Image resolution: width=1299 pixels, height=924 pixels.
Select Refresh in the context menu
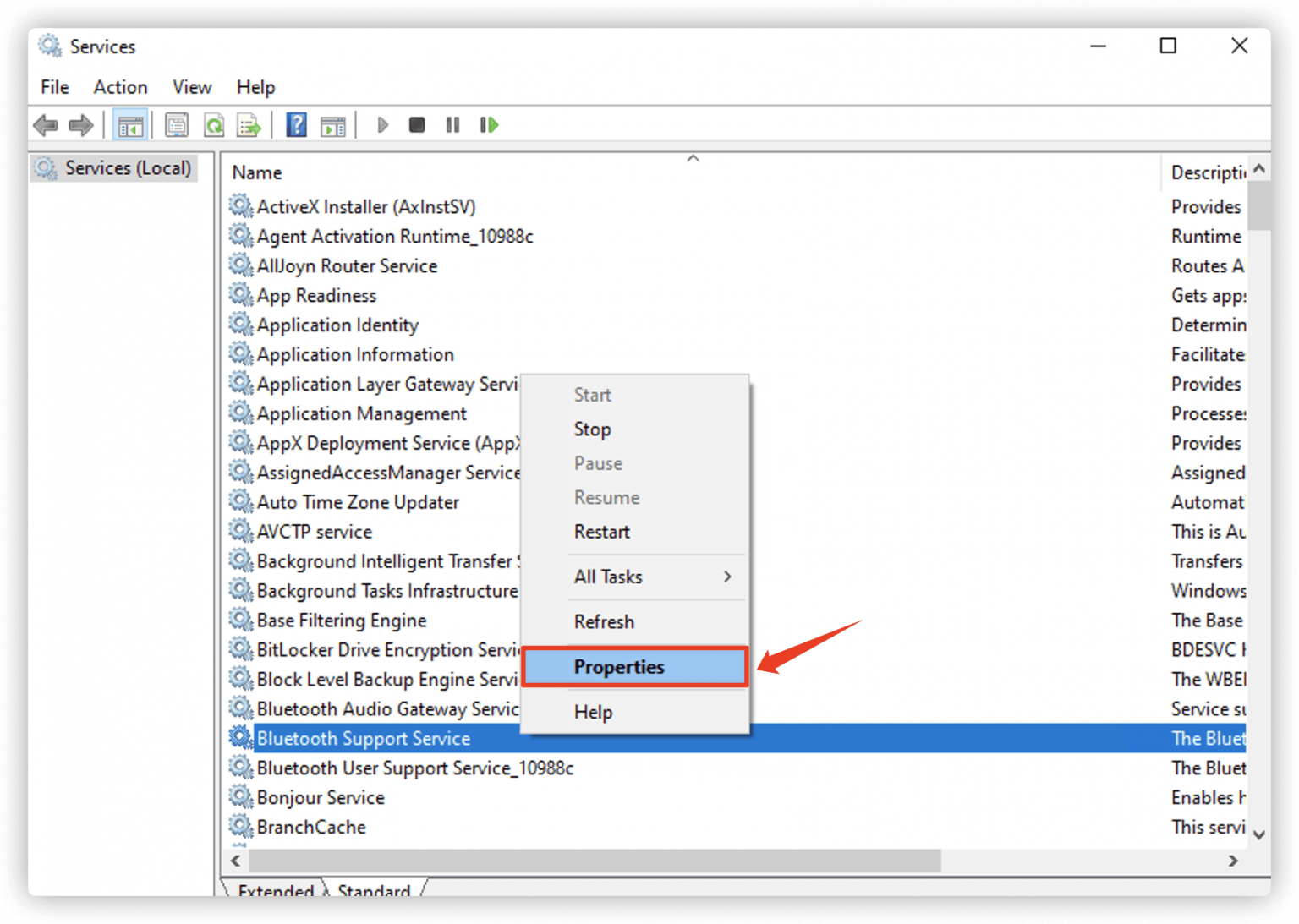click(x=604, y=621)
